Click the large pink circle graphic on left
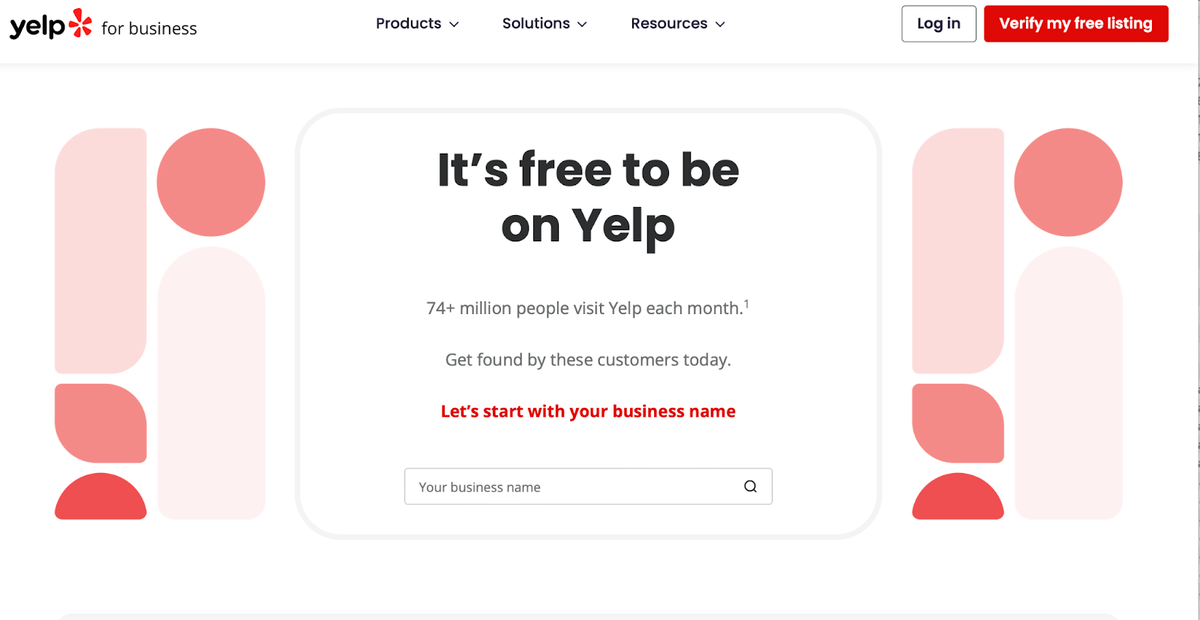The width and height of the screenshot is (1200, 620). (210, 181)
